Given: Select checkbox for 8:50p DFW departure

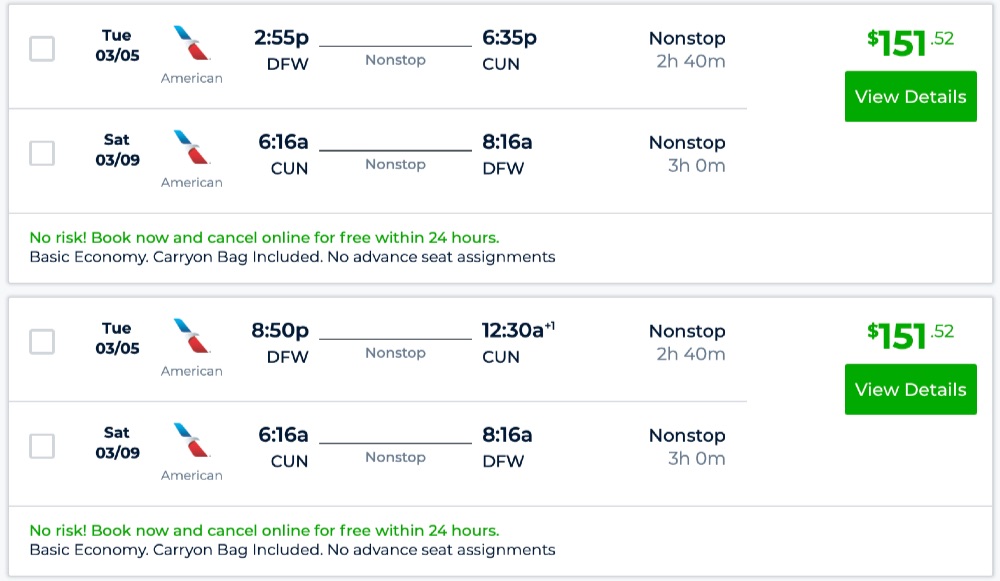Looking at the screenshot, I should (42, 341).
